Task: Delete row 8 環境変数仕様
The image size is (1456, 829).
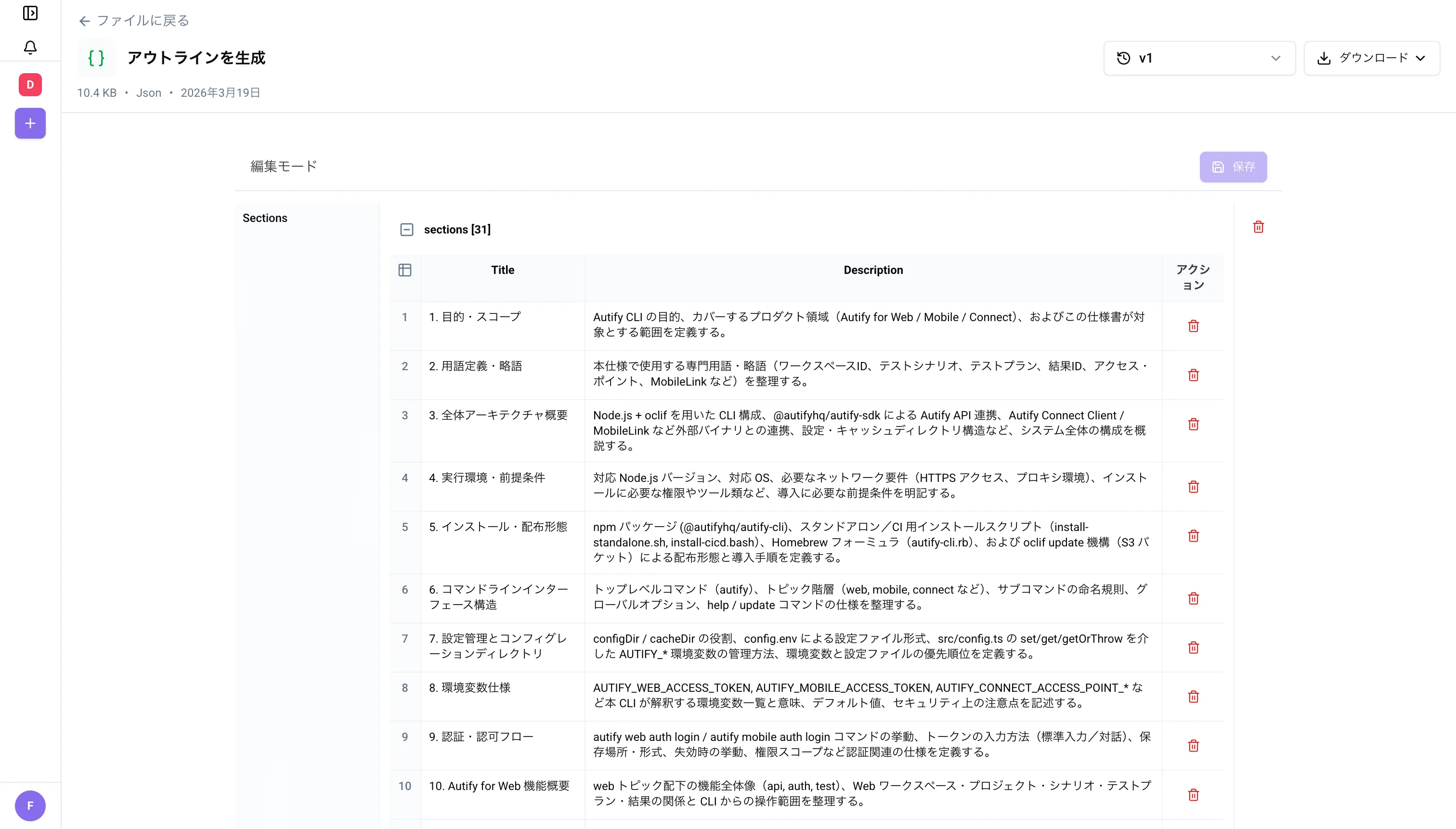Action: tap(1194, 697)
